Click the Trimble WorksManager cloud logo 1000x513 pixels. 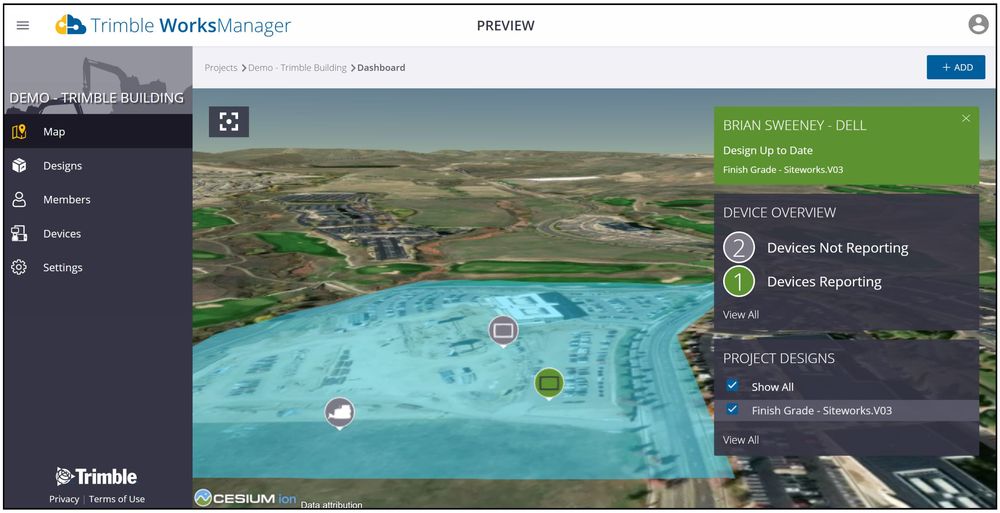[71, 25]
